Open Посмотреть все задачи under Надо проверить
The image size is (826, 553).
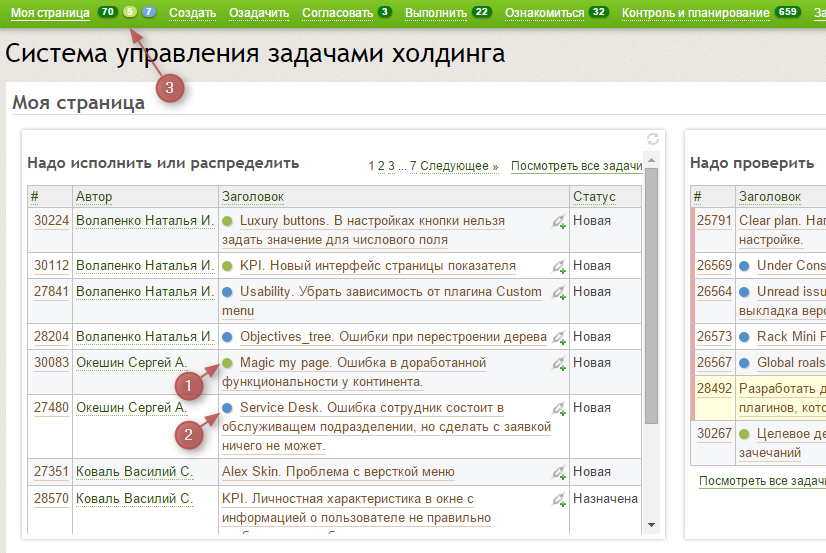tap(762, 481)
